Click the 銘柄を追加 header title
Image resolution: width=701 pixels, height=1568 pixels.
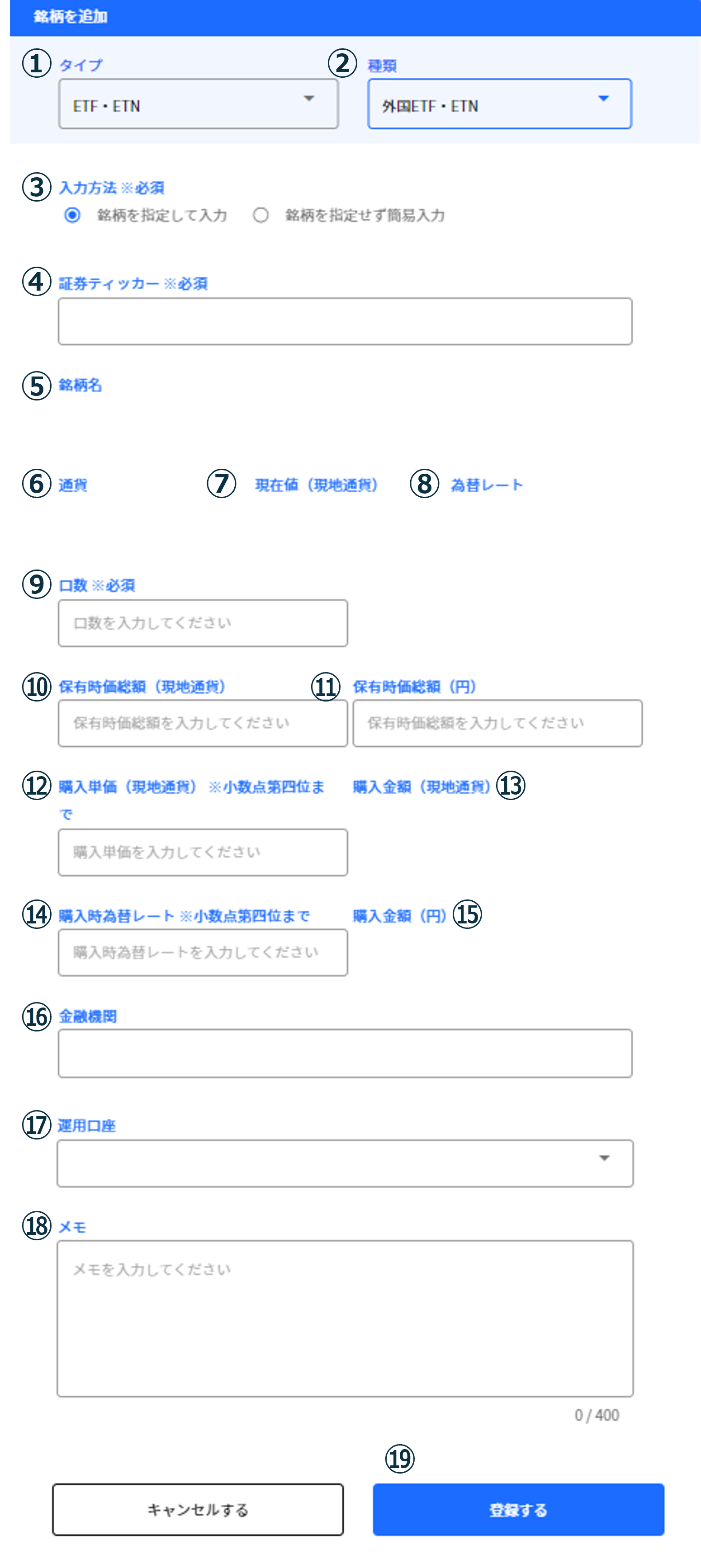point(71,16)
